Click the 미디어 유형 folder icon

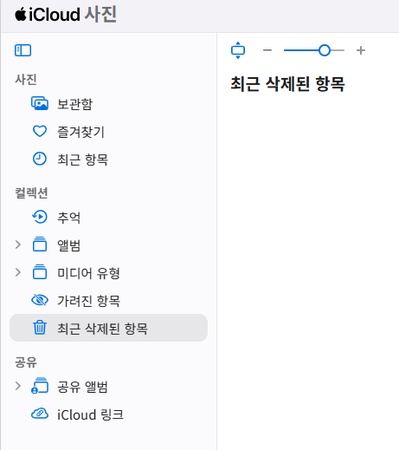pyautogui.click(x=40, y=272)
